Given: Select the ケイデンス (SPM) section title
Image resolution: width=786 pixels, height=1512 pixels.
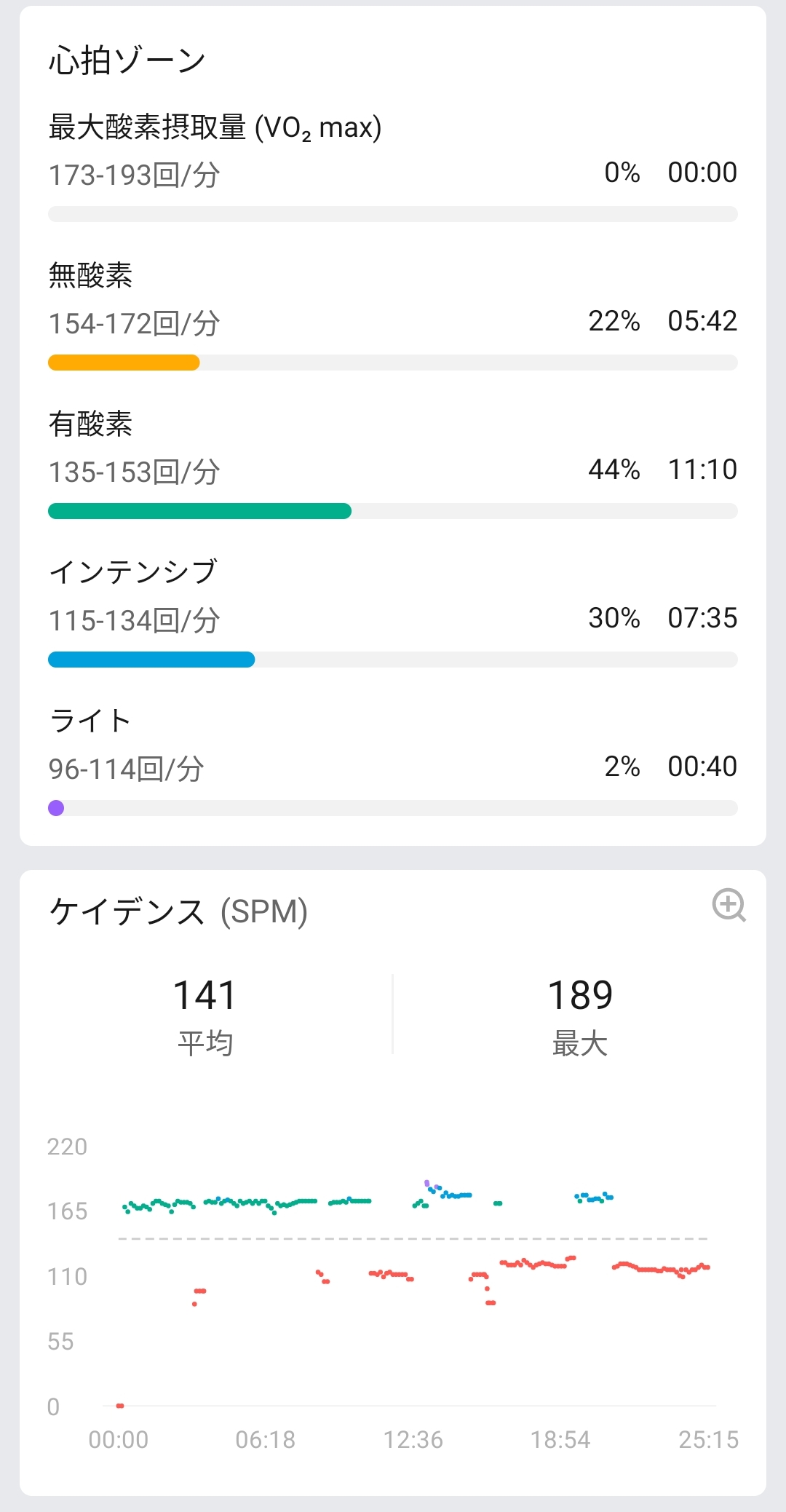Looking at the screenshot, I should pyautogui.click(x=178, y=911).
